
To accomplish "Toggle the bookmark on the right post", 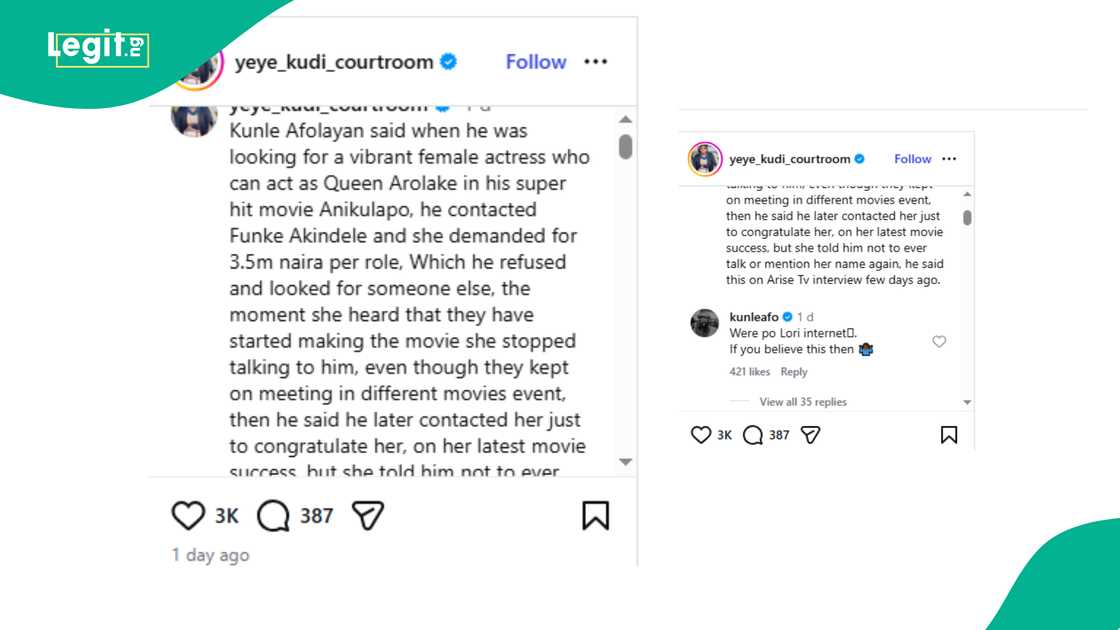I will 948,435.
